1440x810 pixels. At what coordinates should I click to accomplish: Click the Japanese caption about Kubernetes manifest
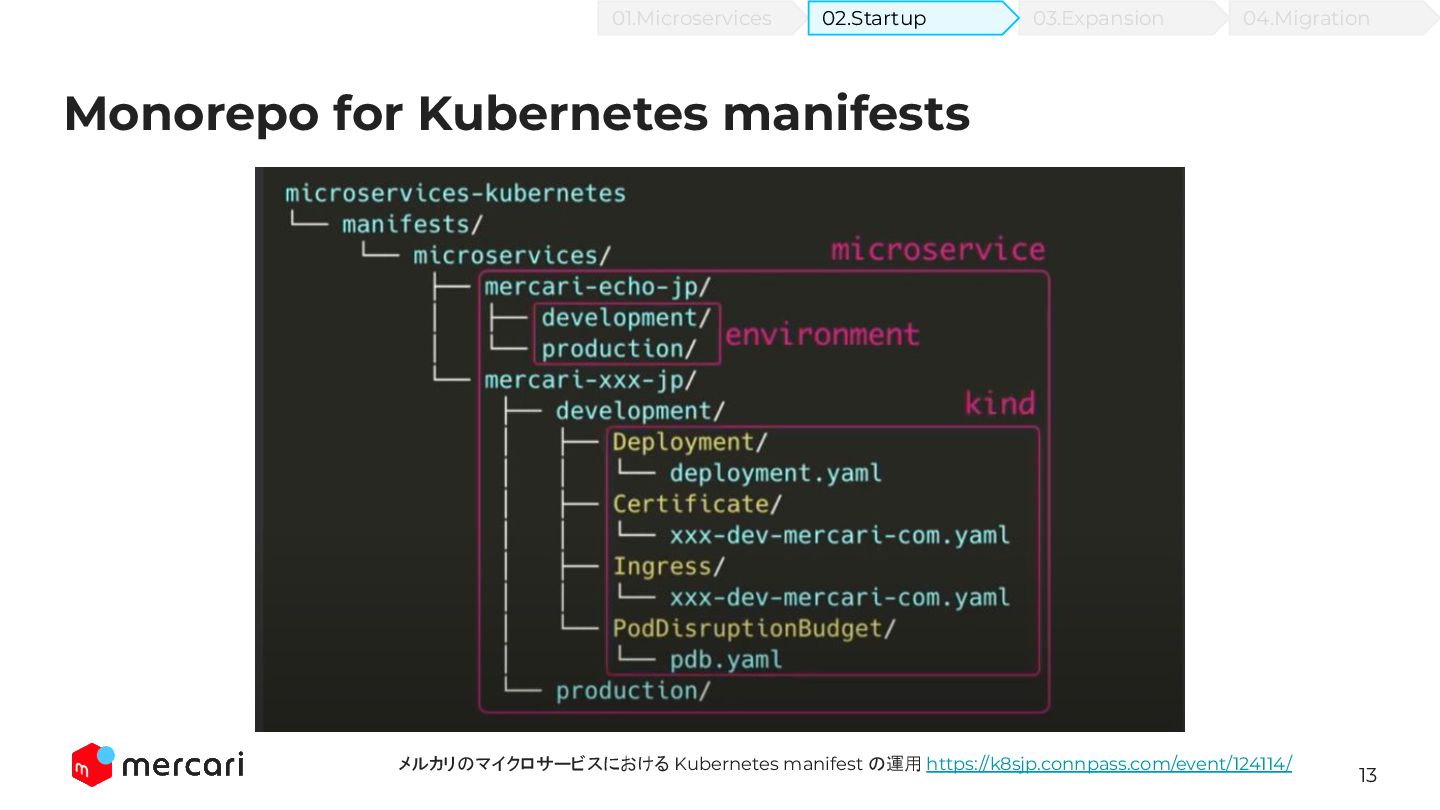pos(660,764)
